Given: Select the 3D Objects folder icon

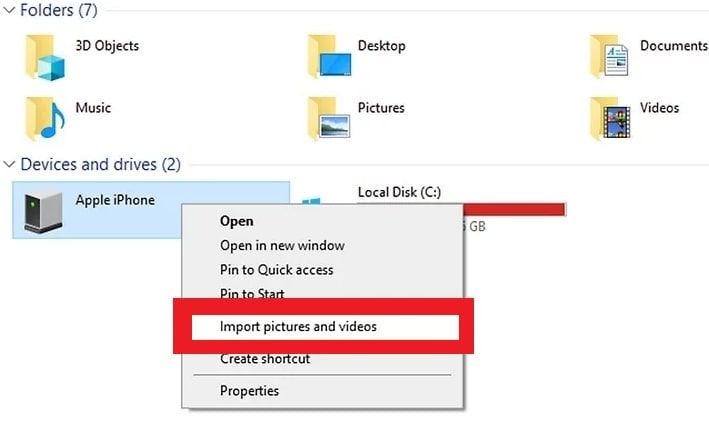Looking at the screenshot, I should (x=45, y=57).
